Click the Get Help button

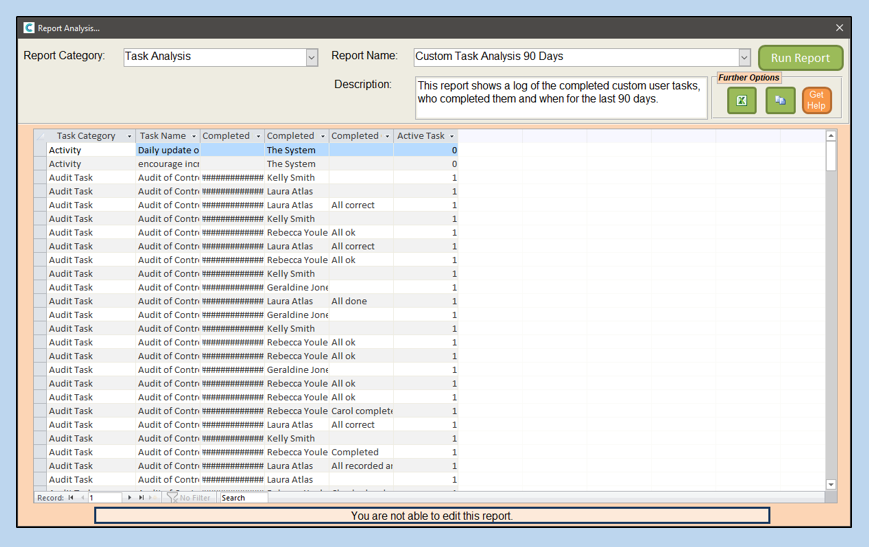816,100
